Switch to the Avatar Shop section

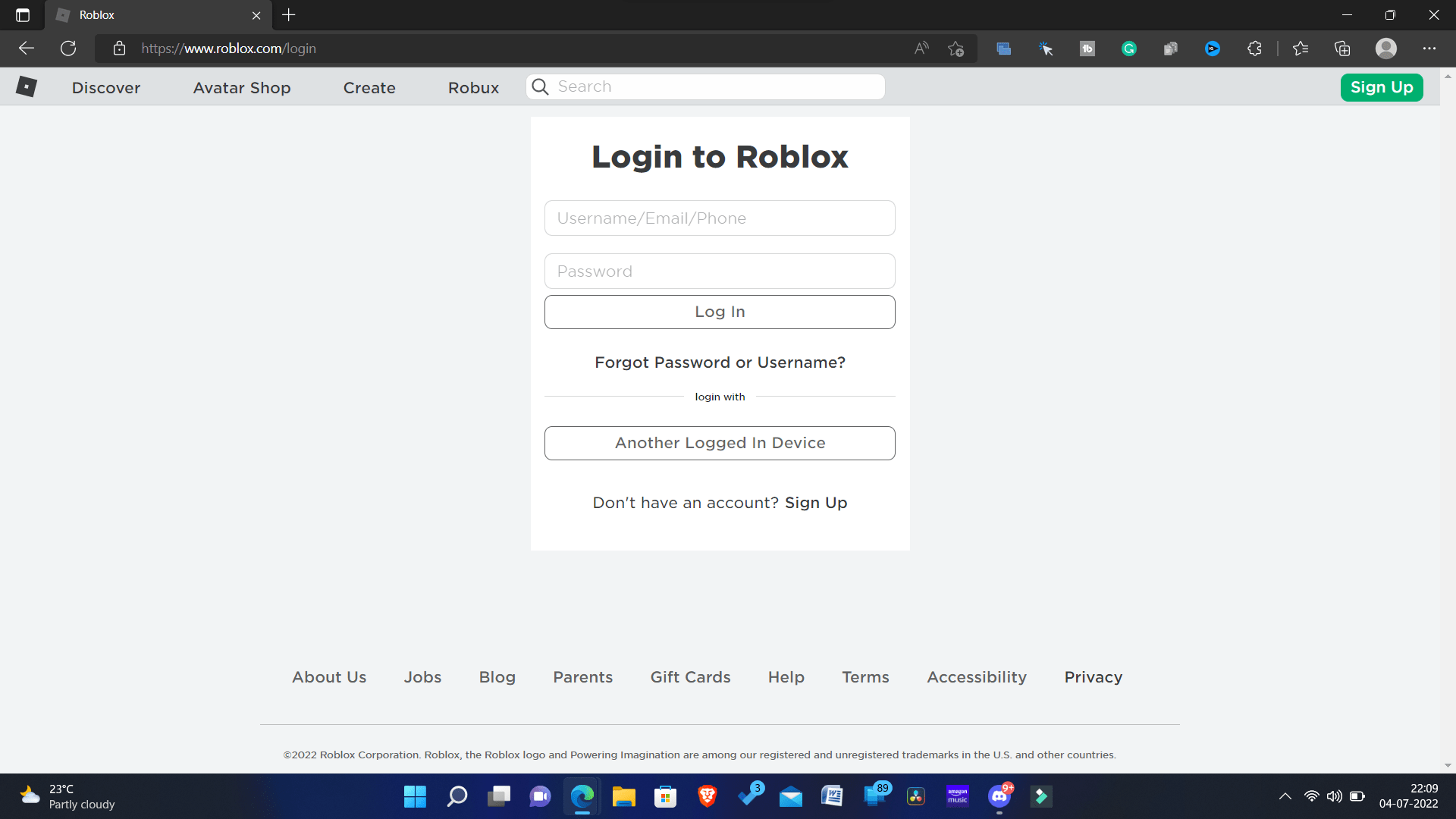[241, 87]
